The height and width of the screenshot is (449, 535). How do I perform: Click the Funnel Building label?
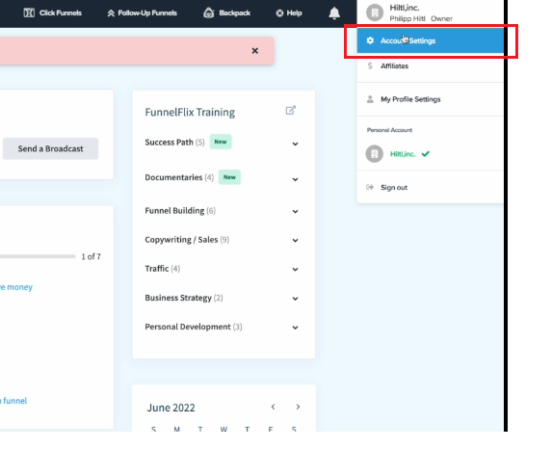(175, 211)
